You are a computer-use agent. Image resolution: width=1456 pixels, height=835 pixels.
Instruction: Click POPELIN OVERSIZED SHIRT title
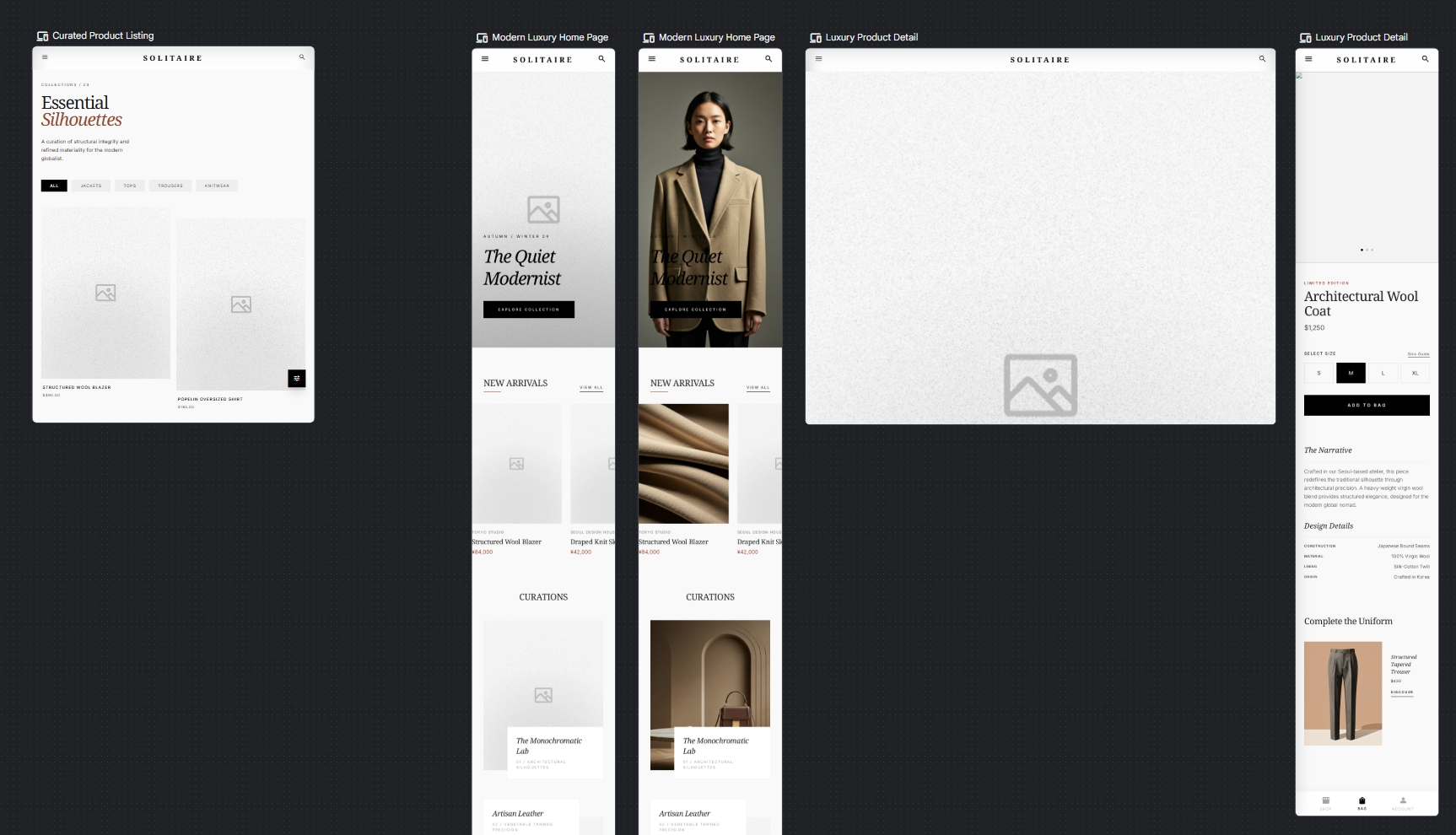click(210, 399)
